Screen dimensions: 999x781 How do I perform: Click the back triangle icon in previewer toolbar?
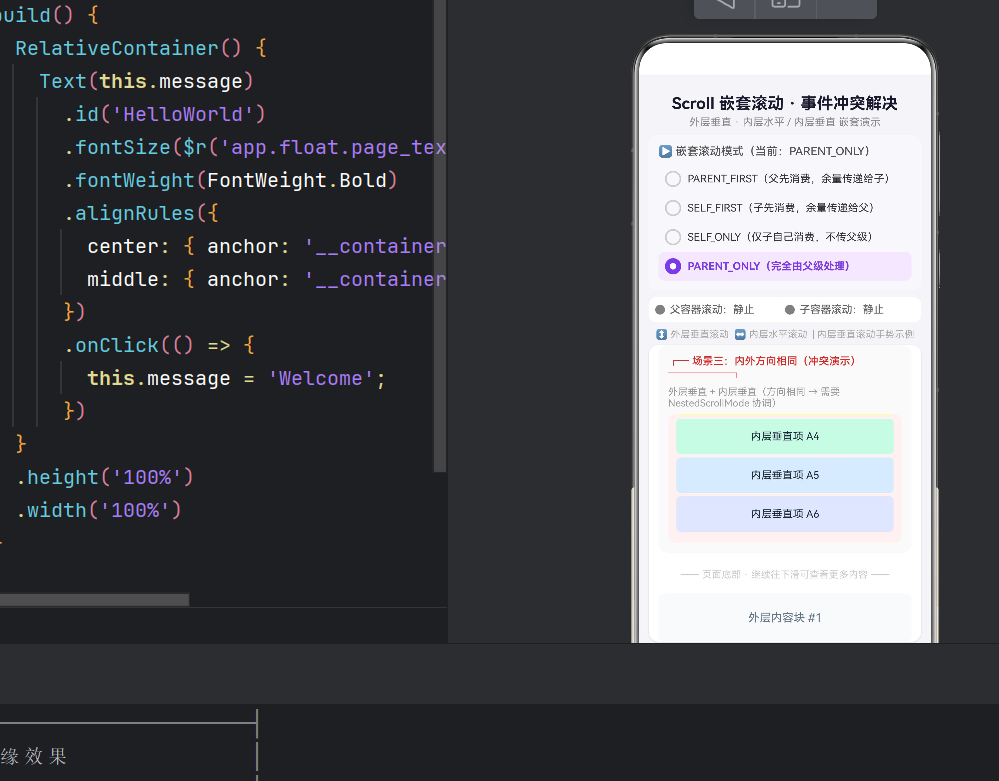(724, 3)
